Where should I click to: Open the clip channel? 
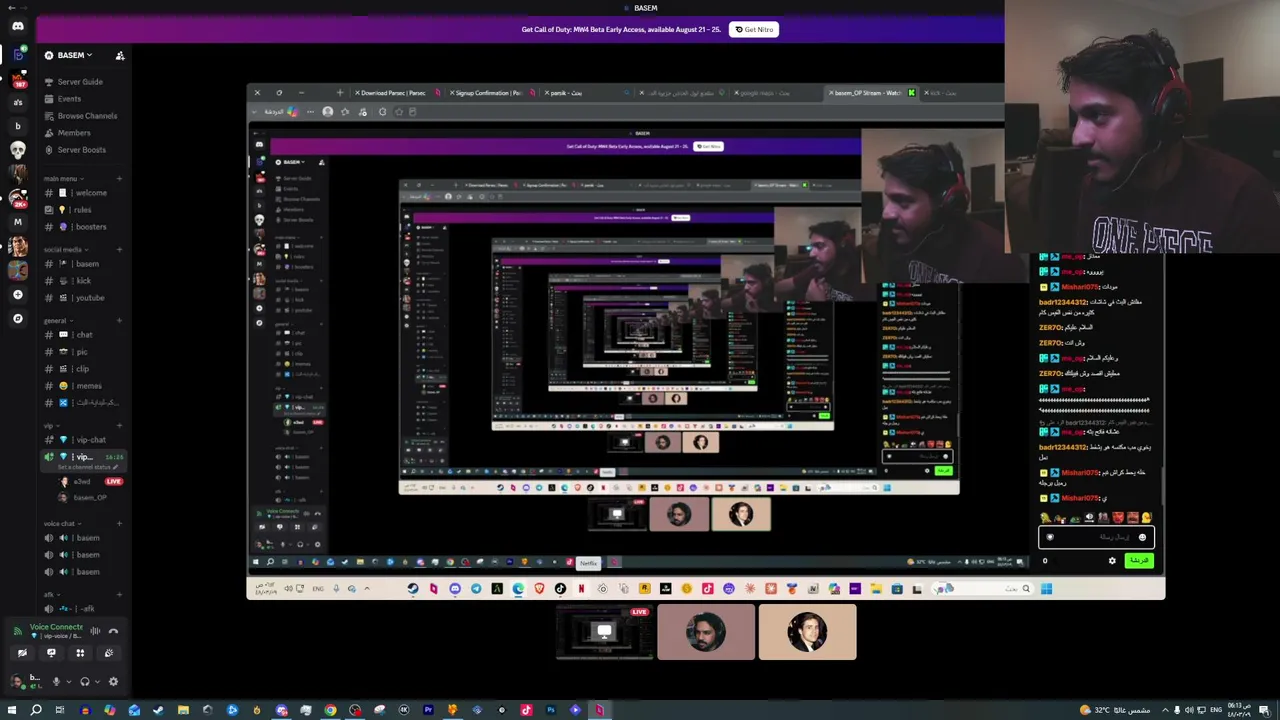pos(84,369)
